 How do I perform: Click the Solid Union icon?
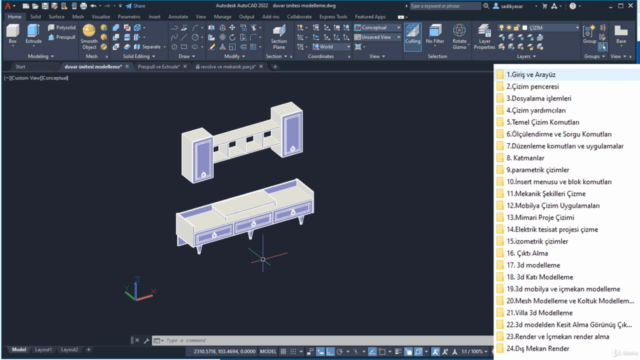[x=116, y=27]
